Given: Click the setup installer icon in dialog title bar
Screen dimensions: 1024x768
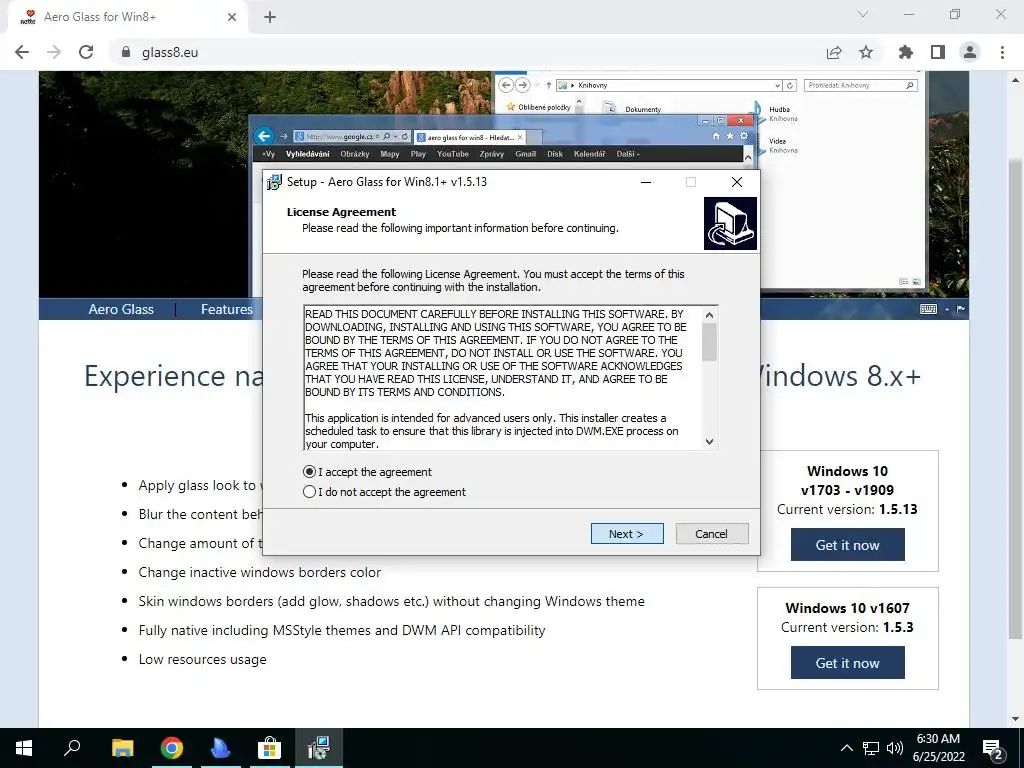Looking at the screenshot, I should (x=275, y=182).
